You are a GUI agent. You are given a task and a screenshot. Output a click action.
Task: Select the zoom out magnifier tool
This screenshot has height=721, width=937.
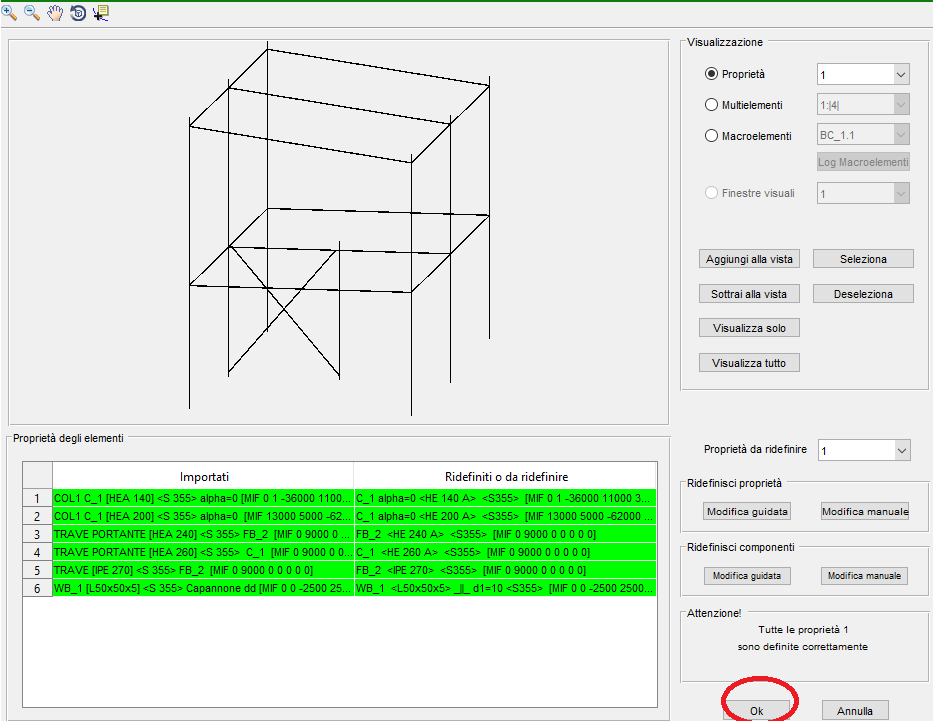(32, 12)
